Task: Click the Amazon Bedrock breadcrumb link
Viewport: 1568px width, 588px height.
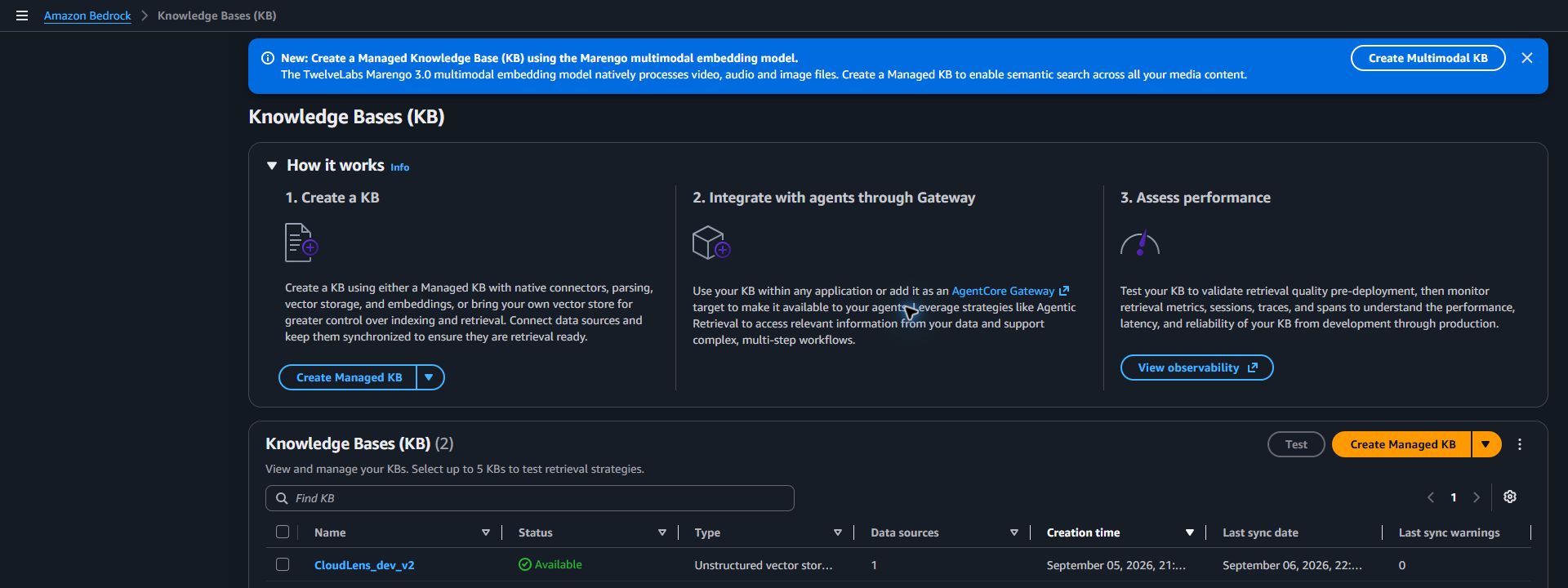Action: point(87,16)
